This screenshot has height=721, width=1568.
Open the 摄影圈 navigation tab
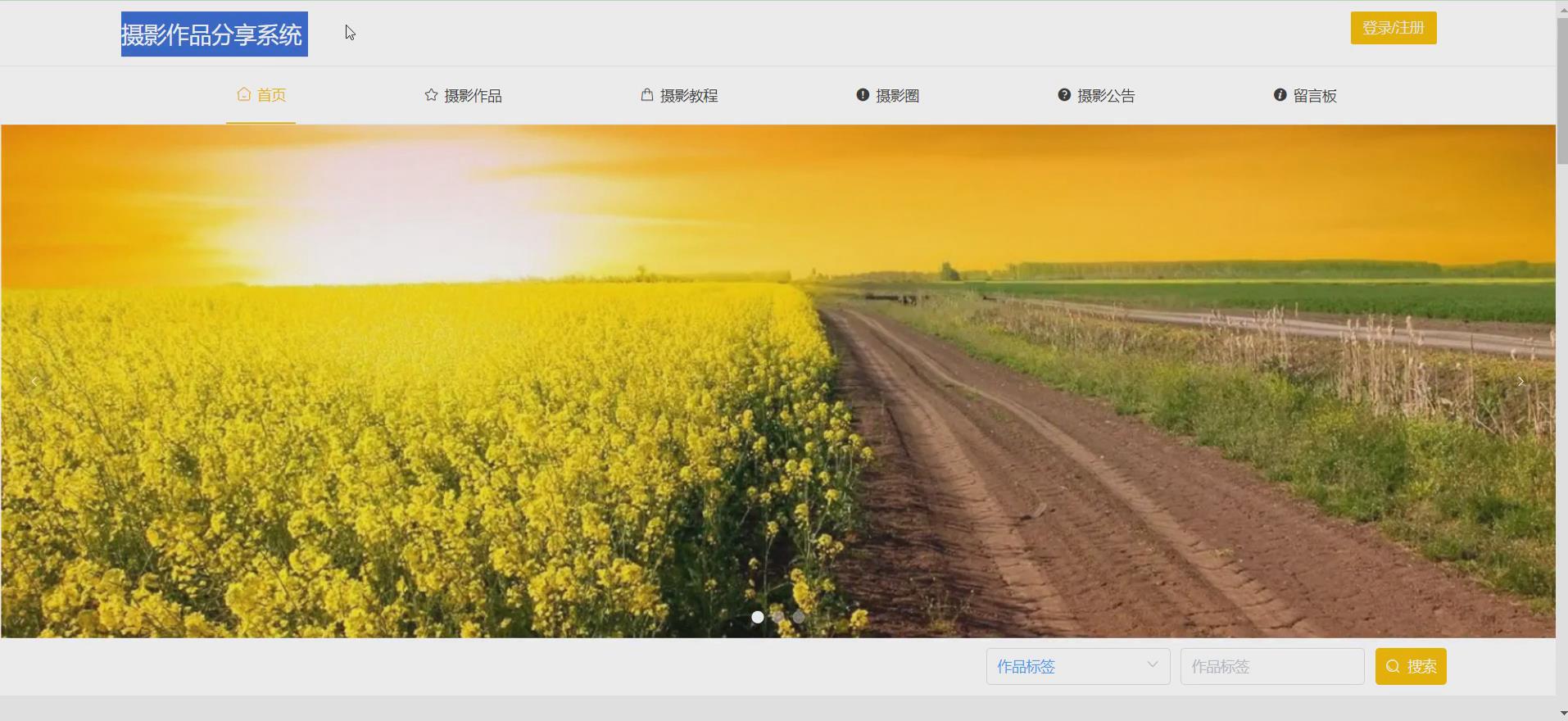(887, 95)
